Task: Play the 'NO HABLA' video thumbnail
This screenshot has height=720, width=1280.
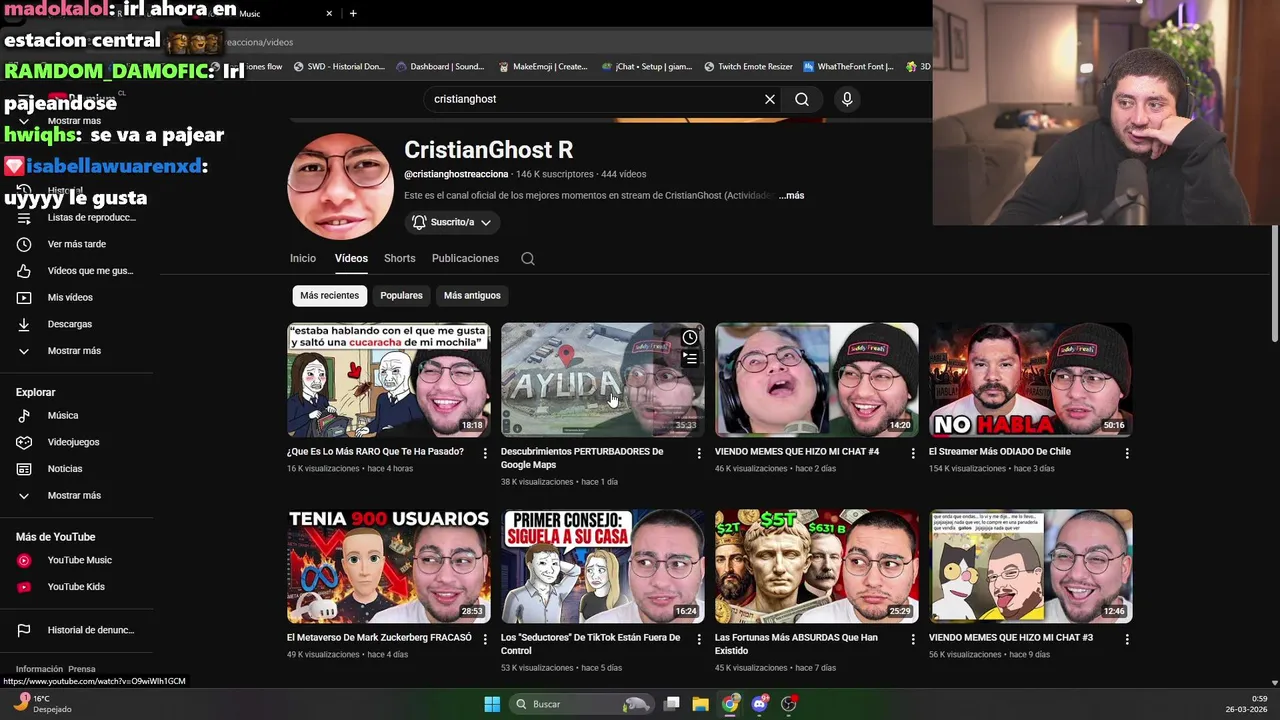Action: pyautogui.click(x=1031, y=380)
